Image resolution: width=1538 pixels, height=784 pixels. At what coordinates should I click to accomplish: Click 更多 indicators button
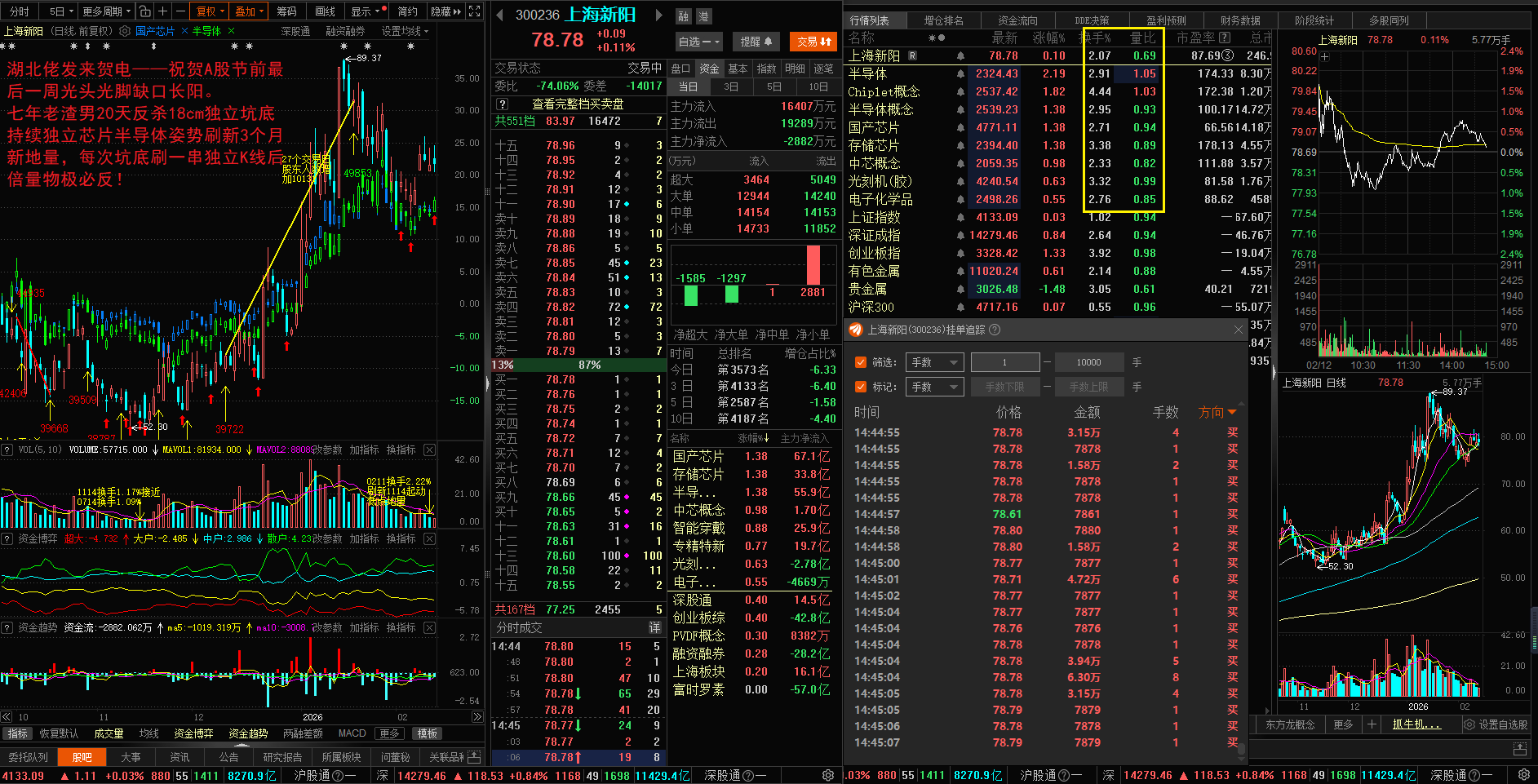(389, 733)
